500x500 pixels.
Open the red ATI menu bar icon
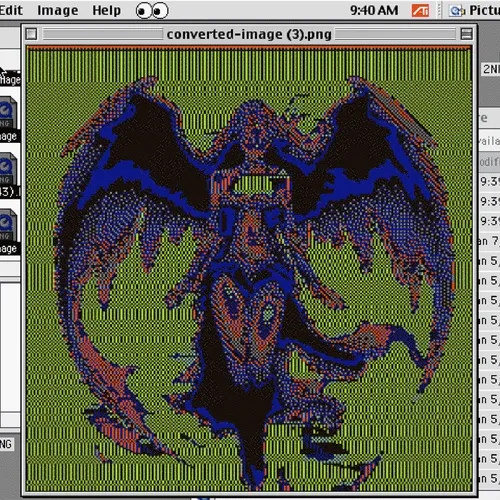420,11
